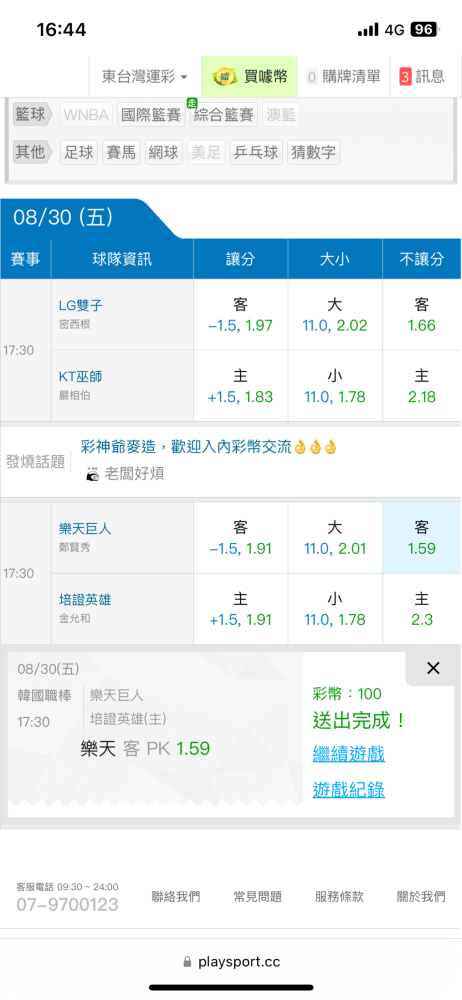Select 國際籃賽 category tag

151,115
